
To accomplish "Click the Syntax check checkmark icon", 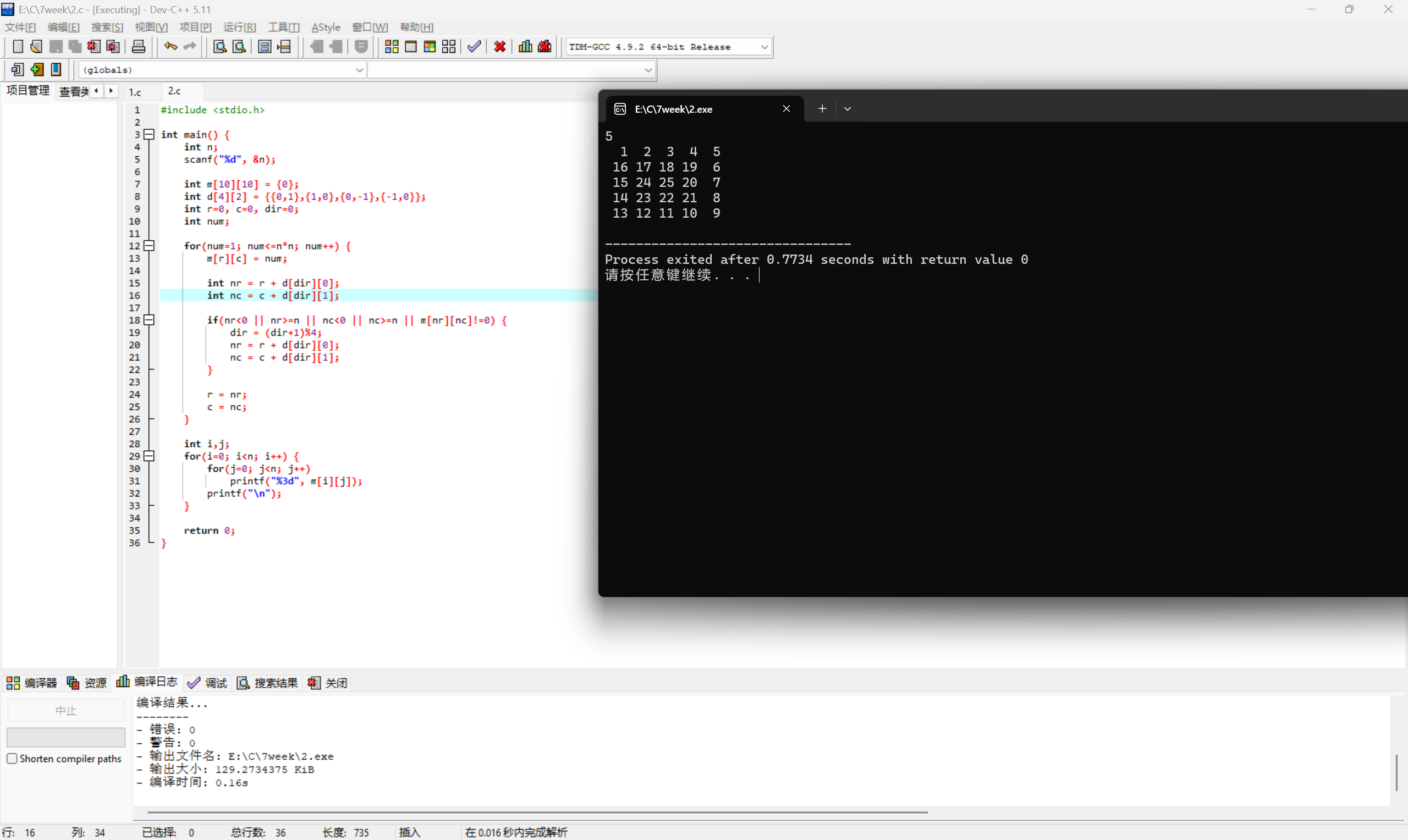I will 475,46.
